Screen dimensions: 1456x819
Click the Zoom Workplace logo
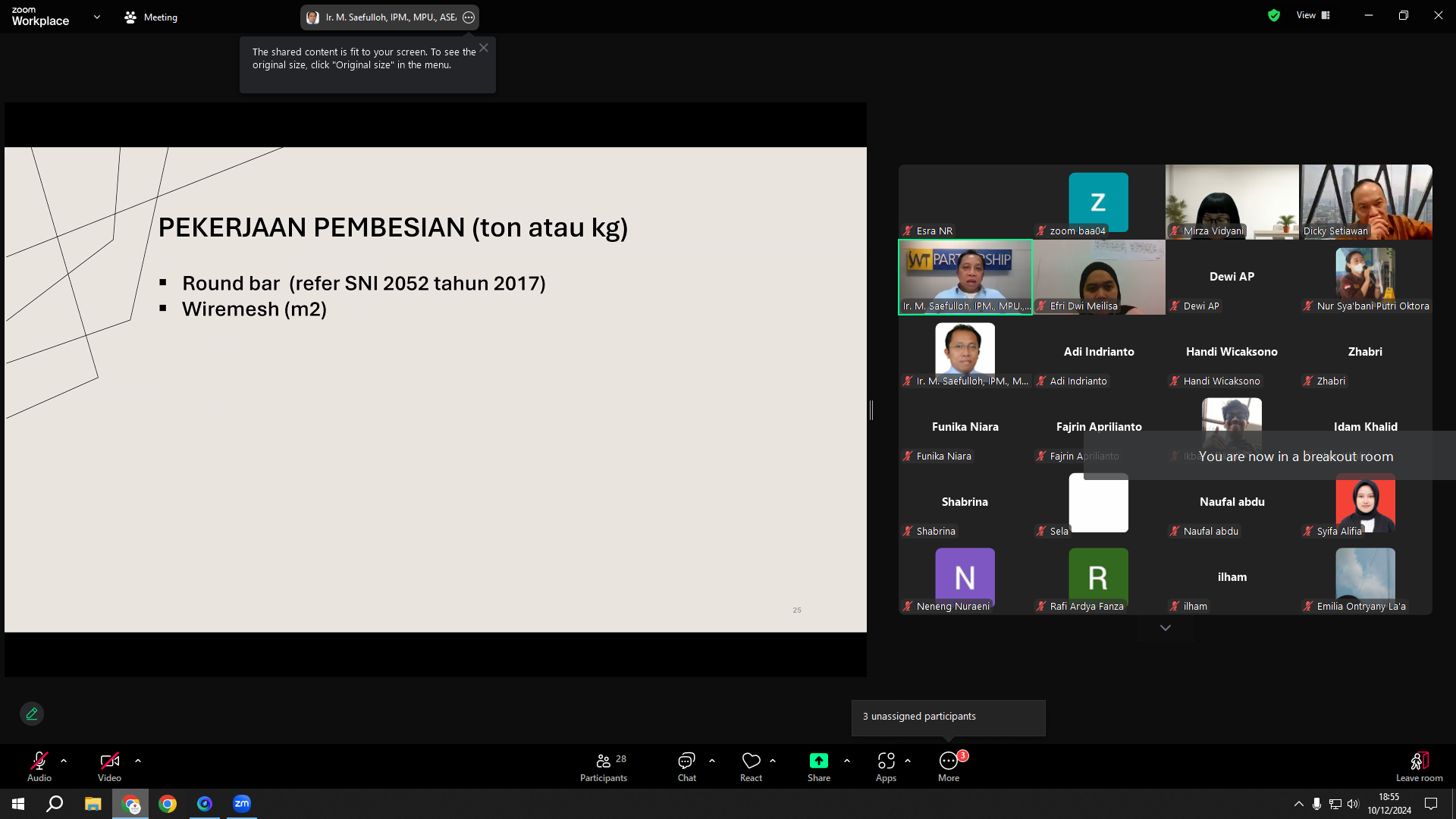[40, 17]
